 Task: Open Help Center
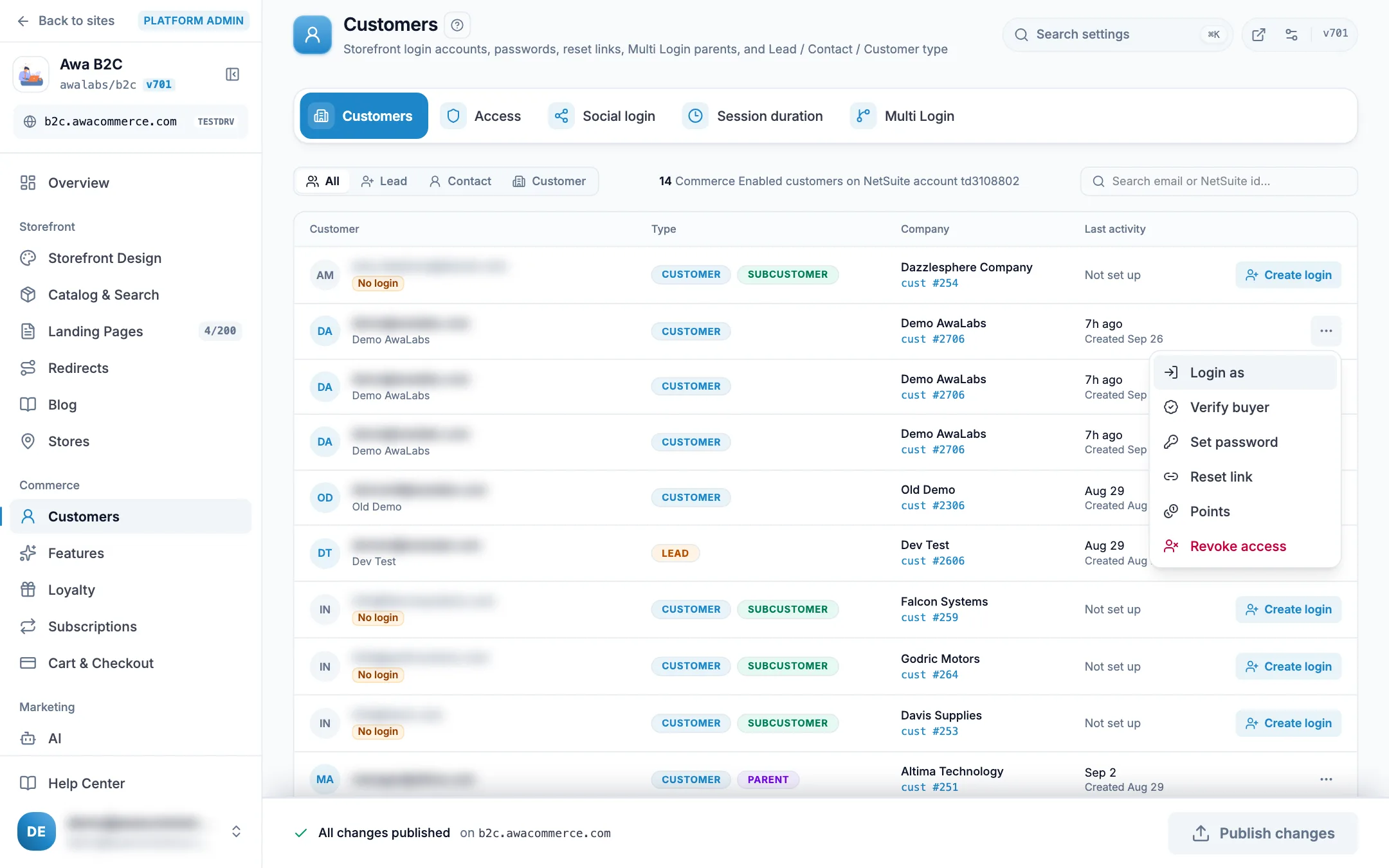pyautogui.click(x=131, y=784)
